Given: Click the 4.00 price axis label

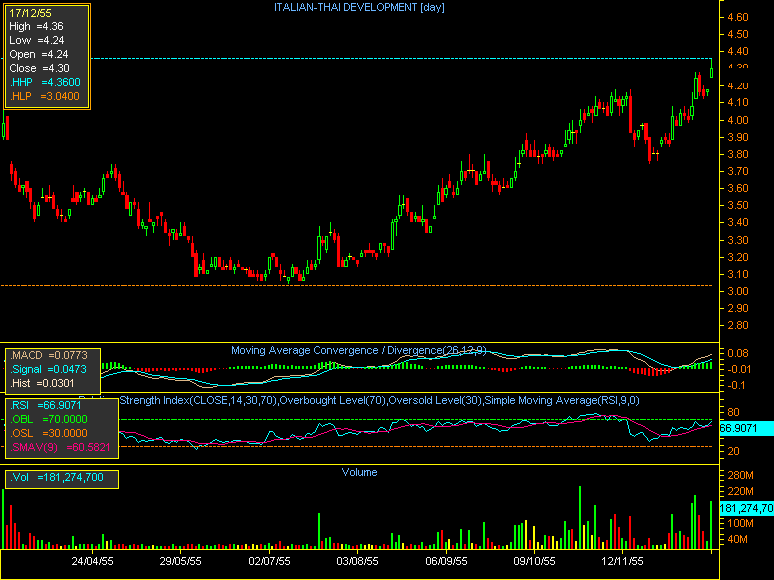Looking at the screenshot, I should pyautogui.click(x=738, y=120).
